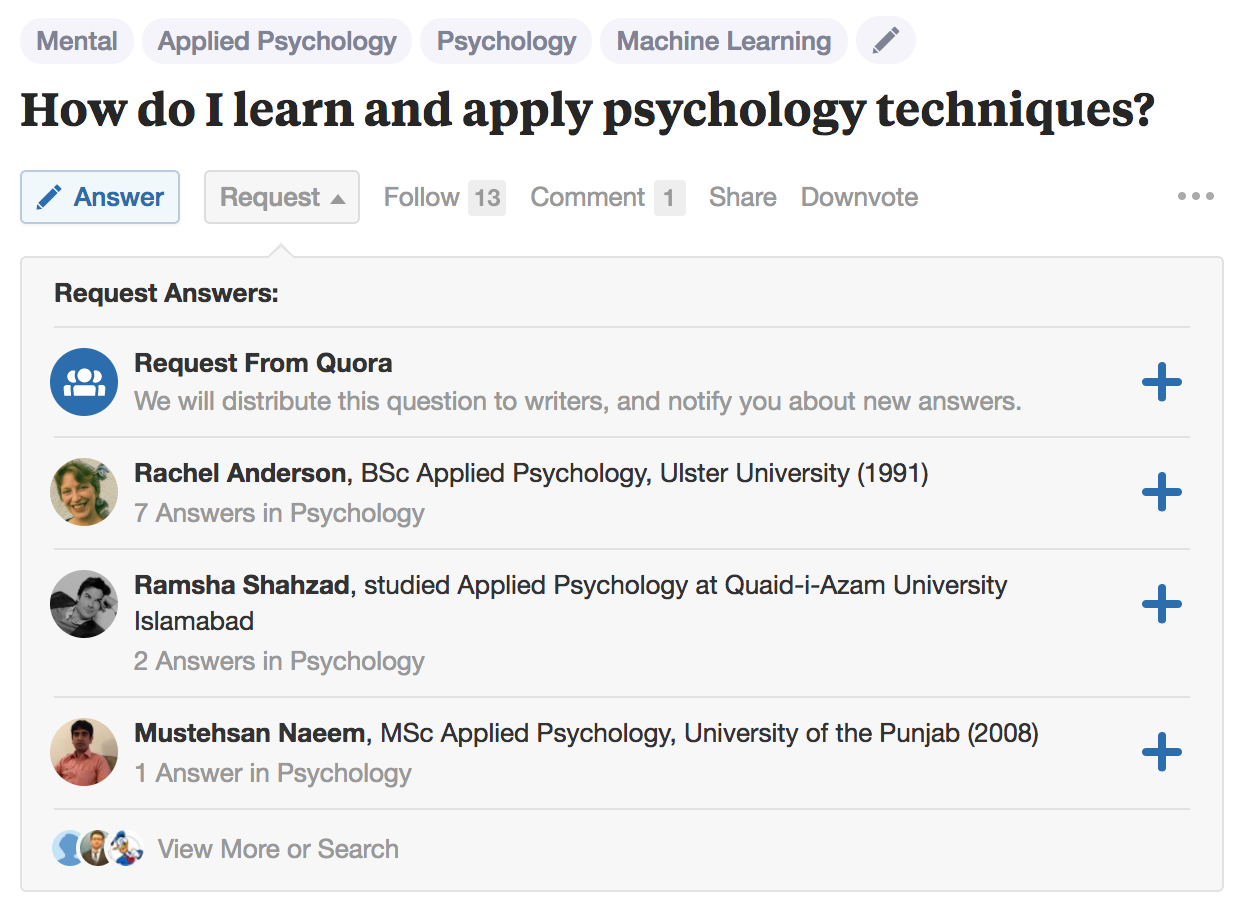1250x912 pixels.
Task: Click plus icon beside Ramsha Shahzad
Action: 1161,604
